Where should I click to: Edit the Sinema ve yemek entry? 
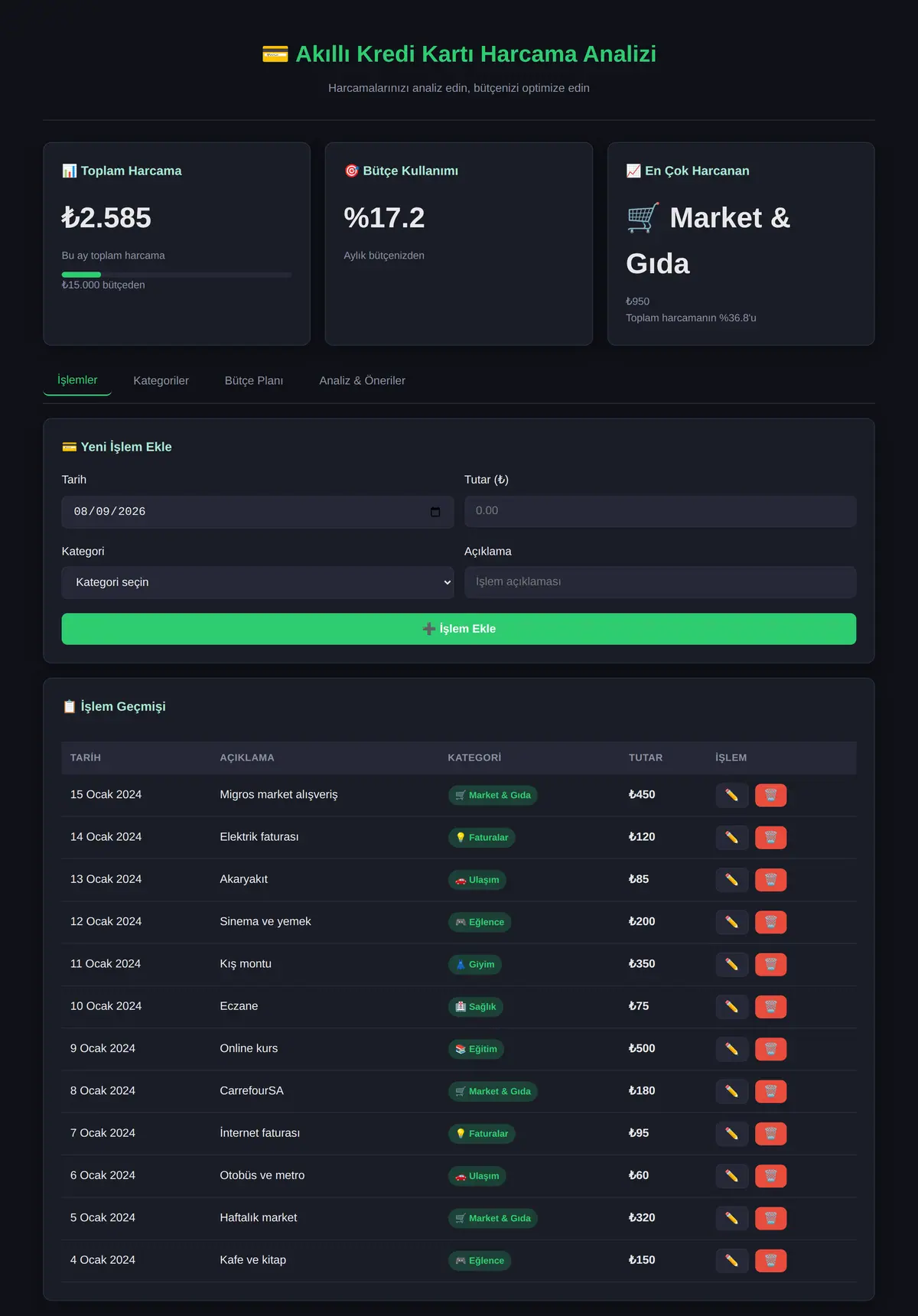point(731,922)
